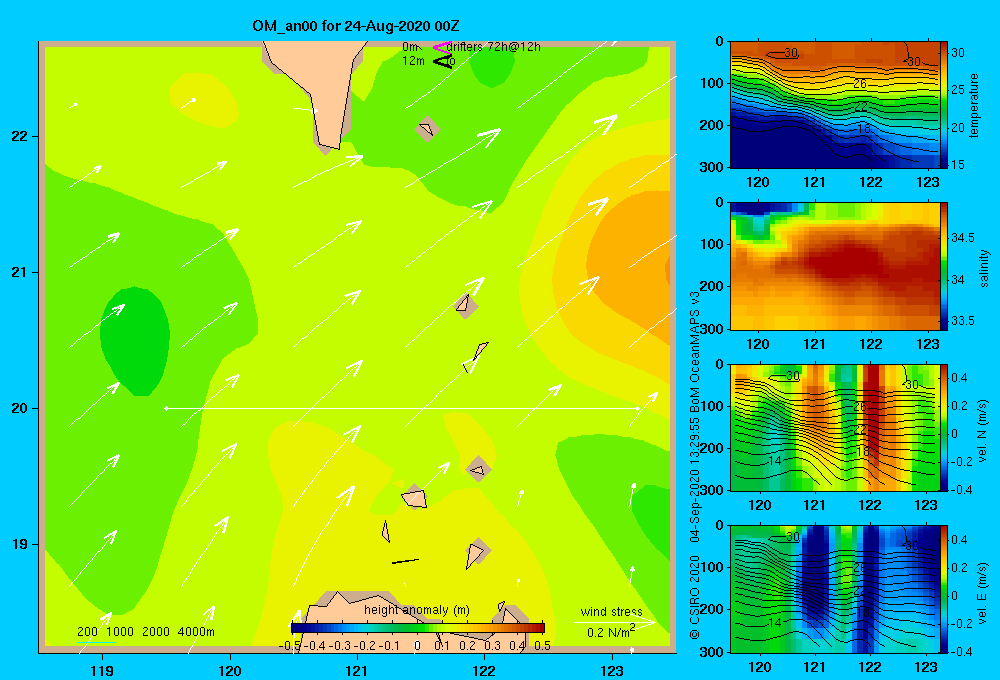The width and height of the screenshot is (1000, 680).
Task: Click the 'vel. N (m/s)' axis label
Action: (x=983, y=431)
